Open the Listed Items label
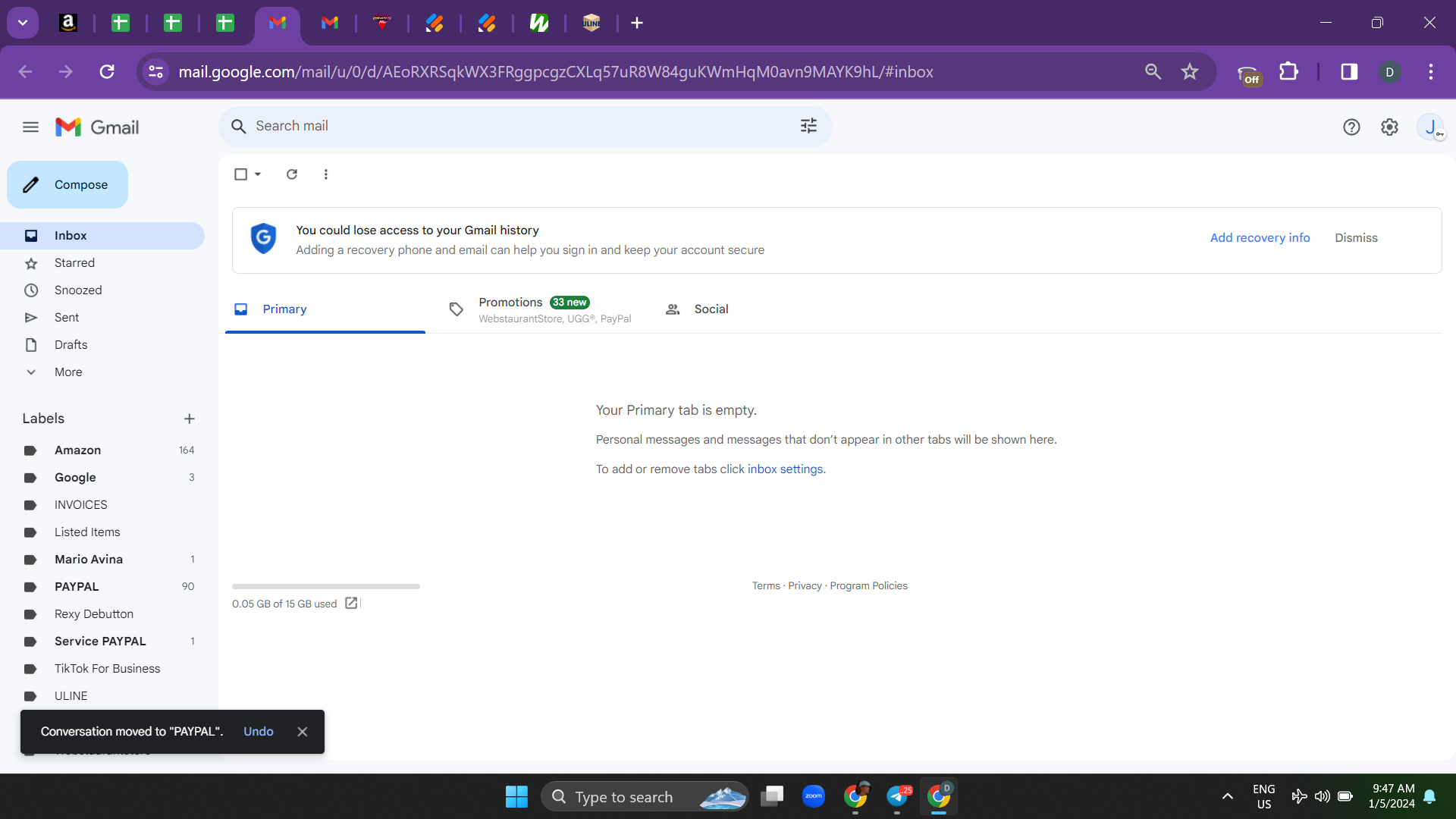The image size is (1456, 819). [x=87, y=532]
